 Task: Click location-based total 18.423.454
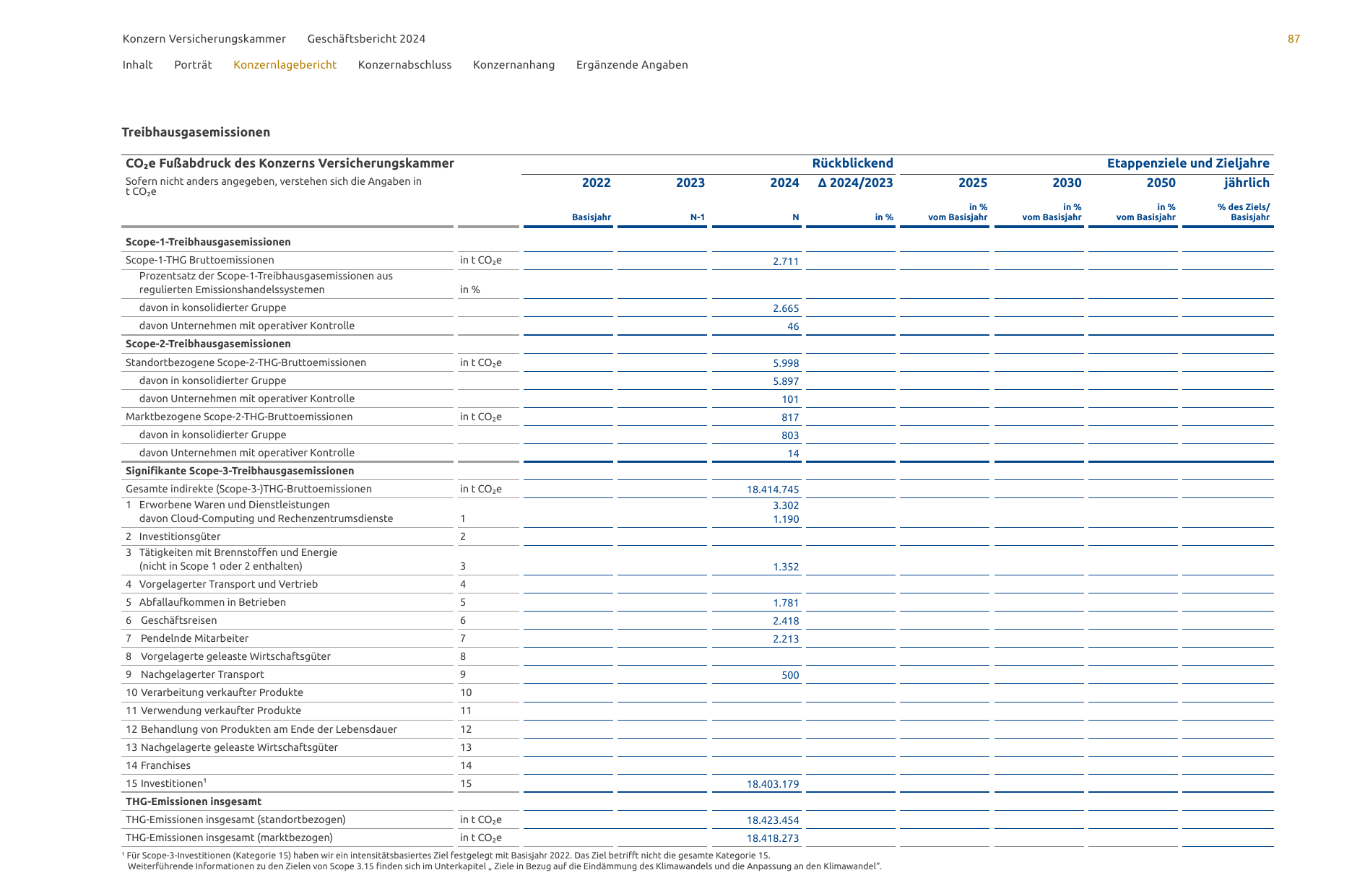773,820
